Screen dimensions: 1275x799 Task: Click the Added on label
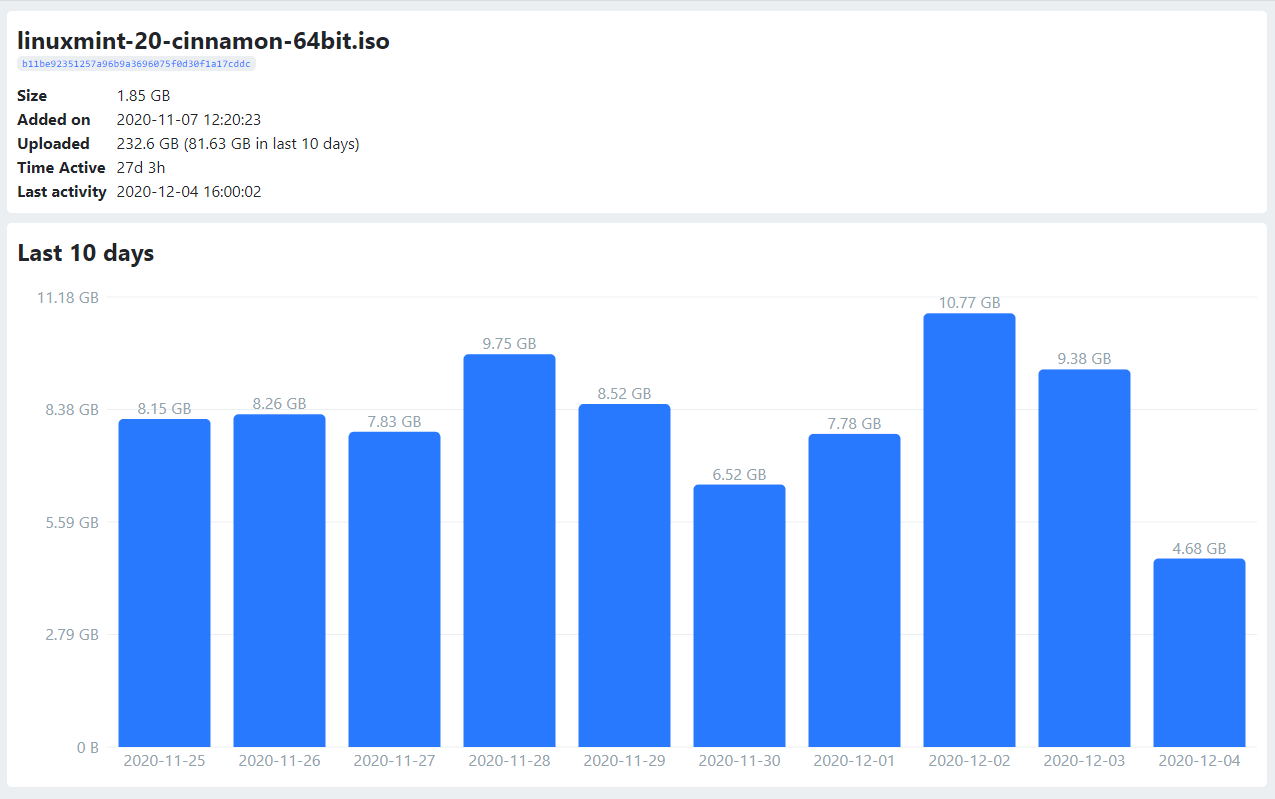coord(54,120)
